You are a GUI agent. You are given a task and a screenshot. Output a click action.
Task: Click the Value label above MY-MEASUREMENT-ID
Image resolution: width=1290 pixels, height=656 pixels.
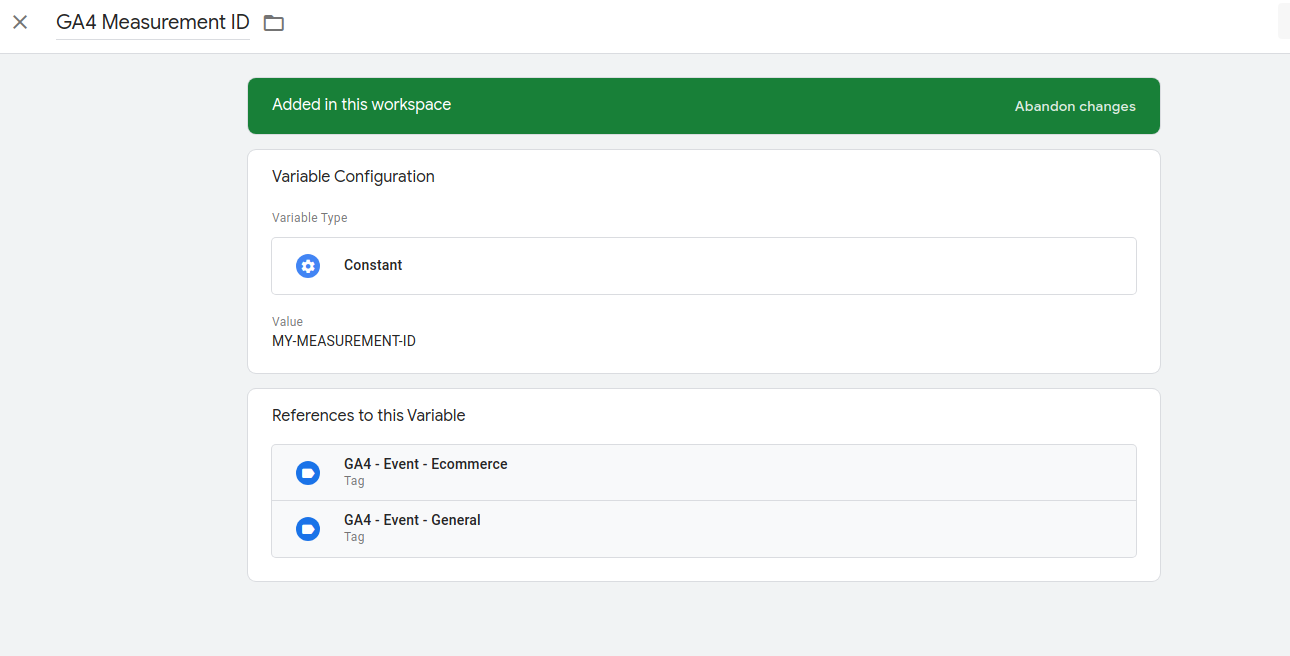coord(287,322)
